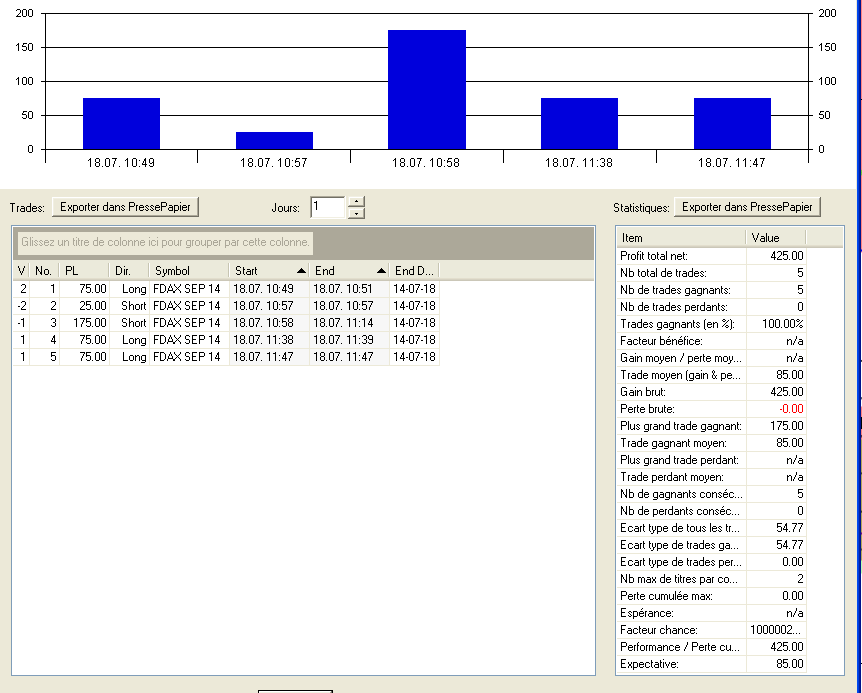Click the Trades Exporter dans PressePapier button
The height and width of the screenshot is (693, 862).
point(126,207)
